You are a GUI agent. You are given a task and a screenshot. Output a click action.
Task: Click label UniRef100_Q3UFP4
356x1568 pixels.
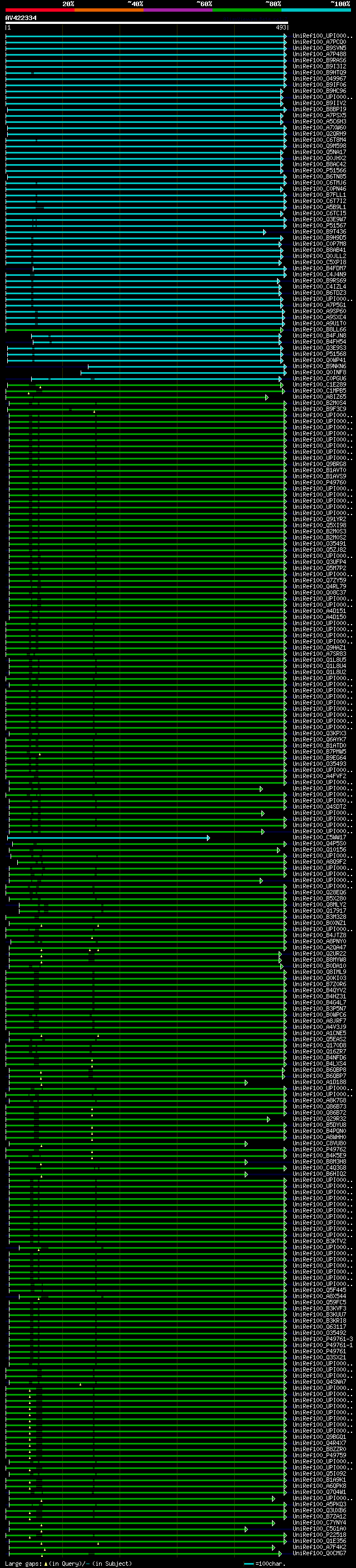point(319,562)
